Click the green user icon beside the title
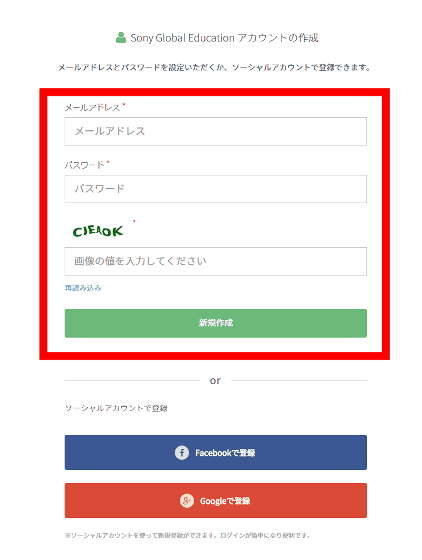 point(121,38)
